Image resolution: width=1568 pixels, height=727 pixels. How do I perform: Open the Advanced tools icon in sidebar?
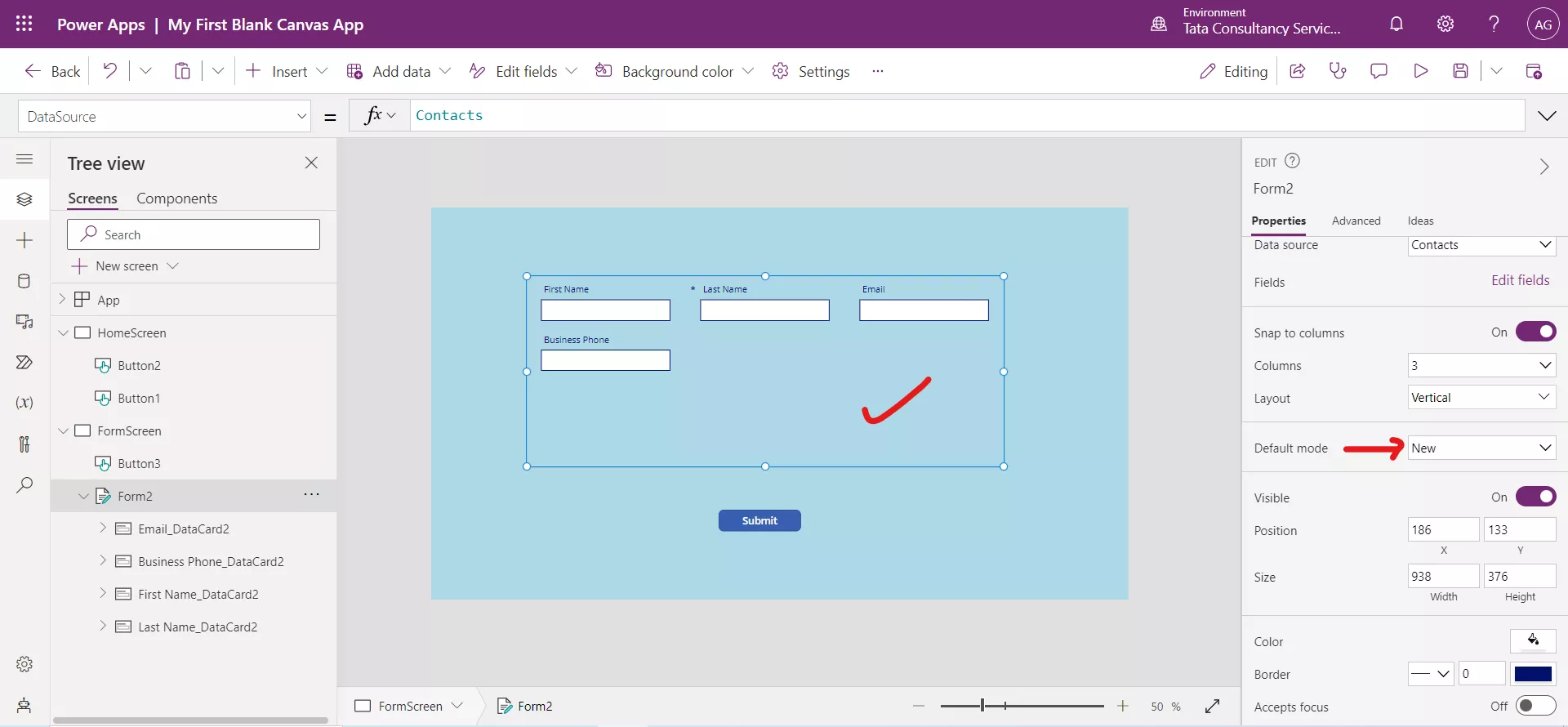tap(24, 444)
